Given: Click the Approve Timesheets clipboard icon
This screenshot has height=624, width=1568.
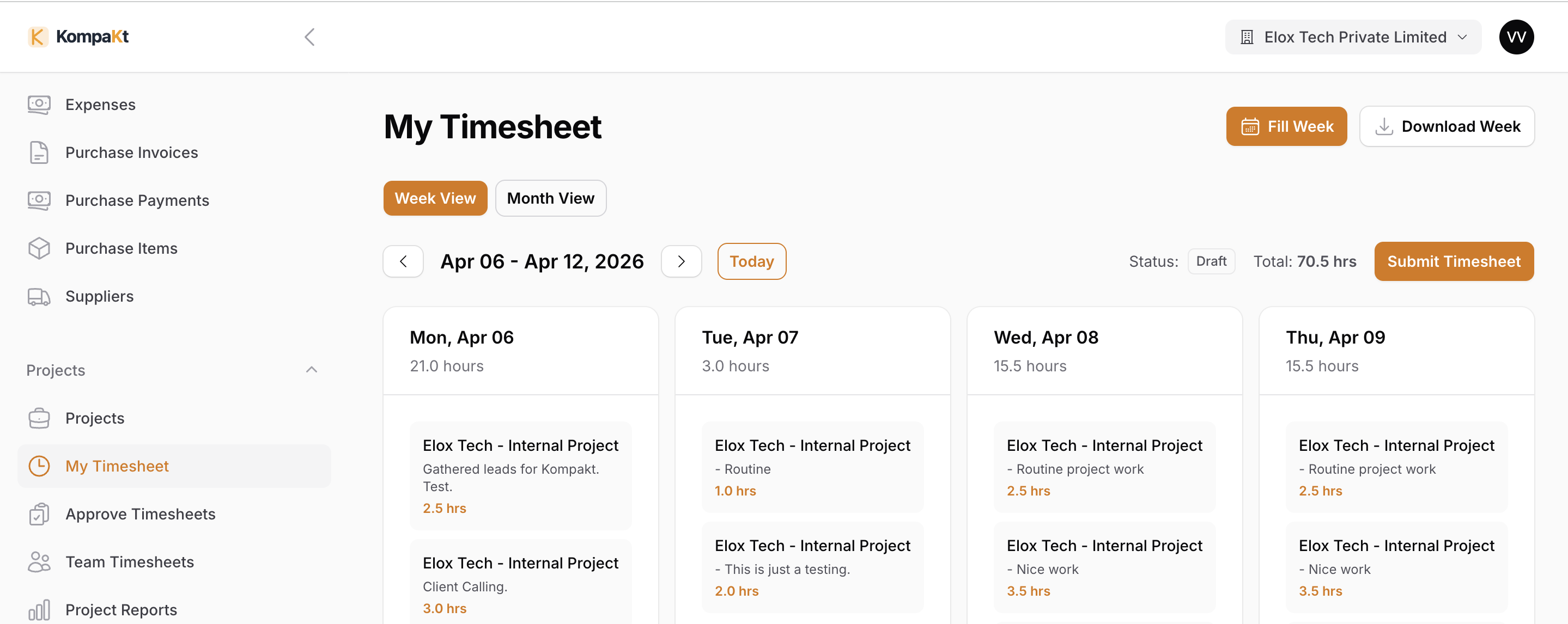Looking at the screenshot, I should click(39, 514).
